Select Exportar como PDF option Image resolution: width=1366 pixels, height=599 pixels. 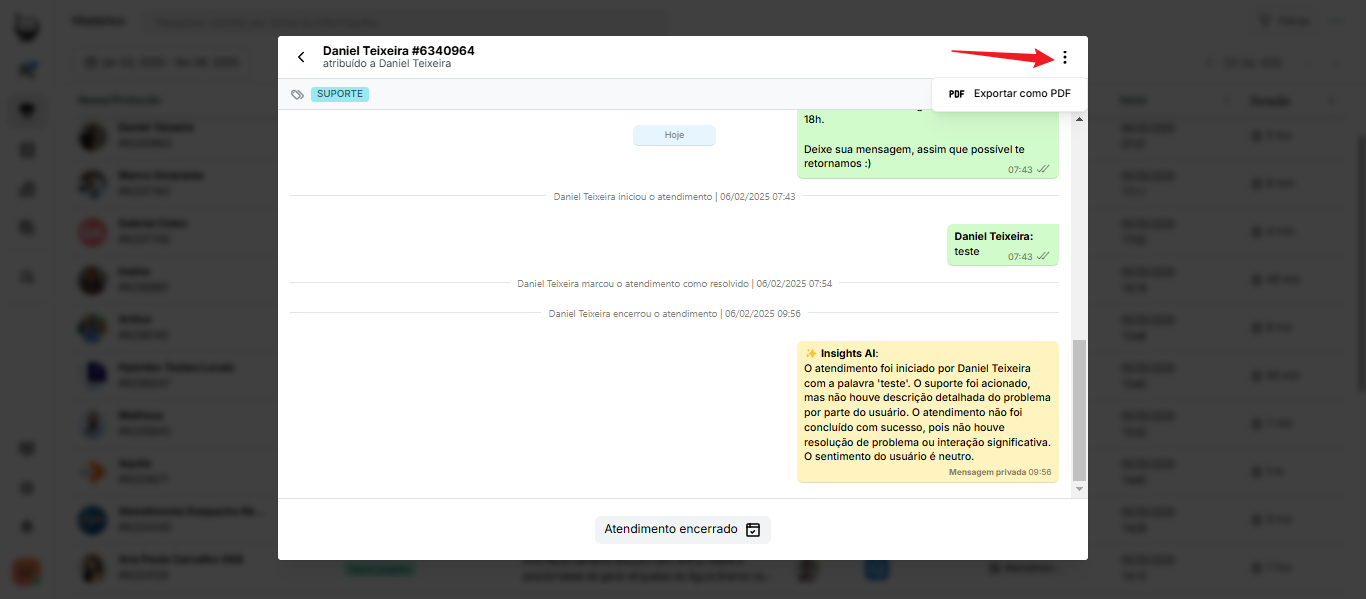click(x=1021, y=94)
